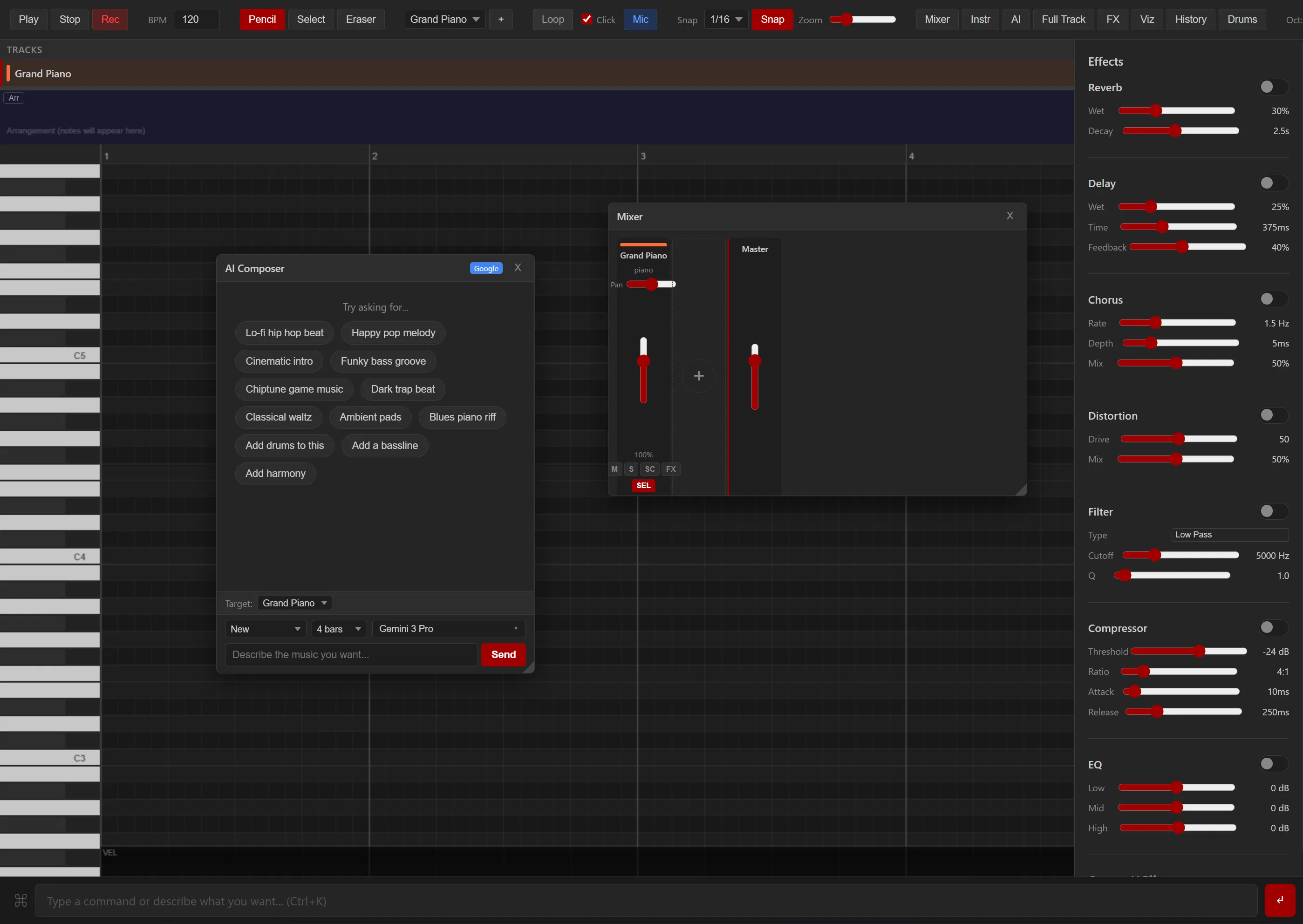Select the Pencil tool
The image size is (1303, 924).
point(261,19)
